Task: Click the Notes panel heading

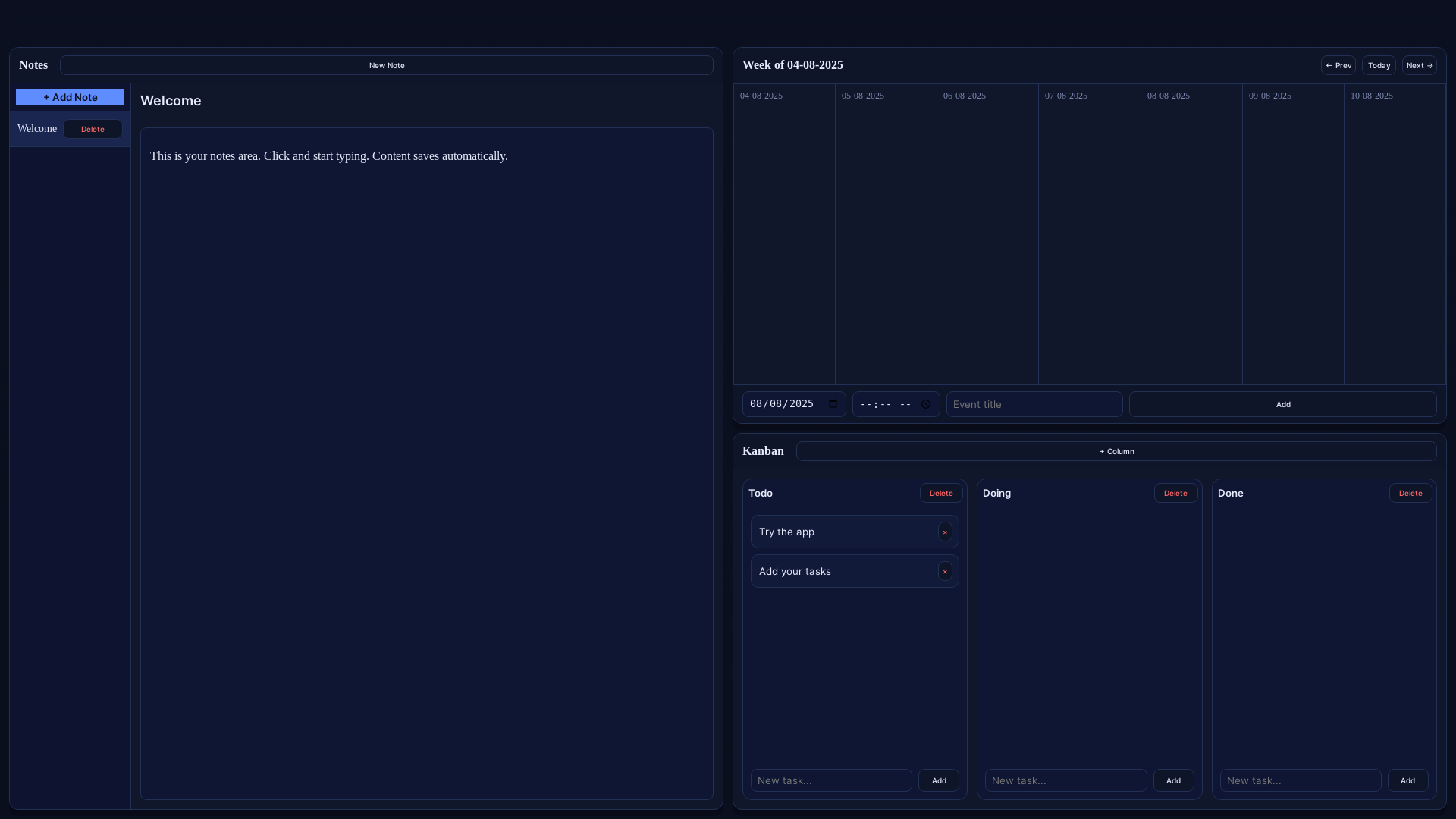Action: click(x=33, y=65)
